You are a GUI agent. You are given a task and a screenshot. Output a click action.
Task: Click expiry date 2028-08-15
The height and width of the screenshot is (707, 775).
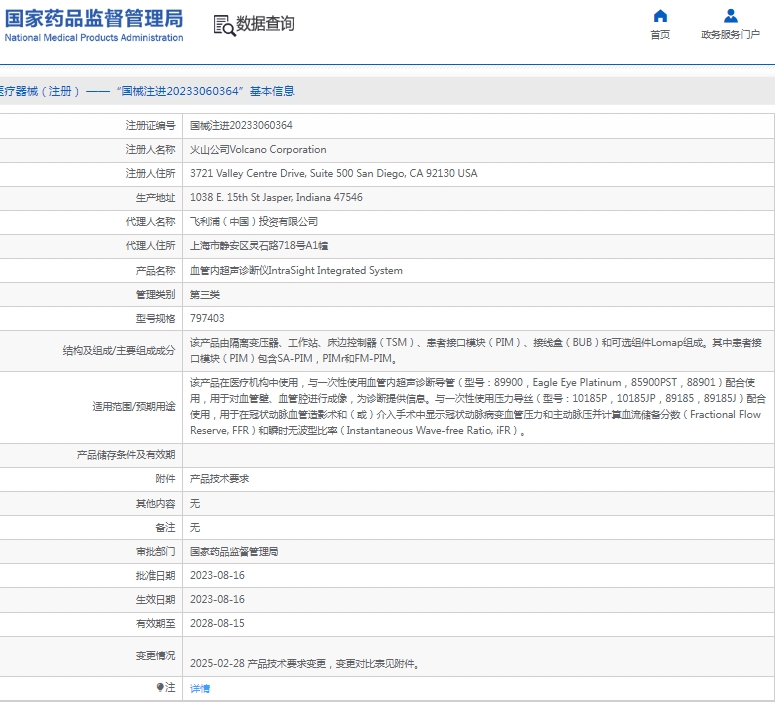[x=217, y=623]
